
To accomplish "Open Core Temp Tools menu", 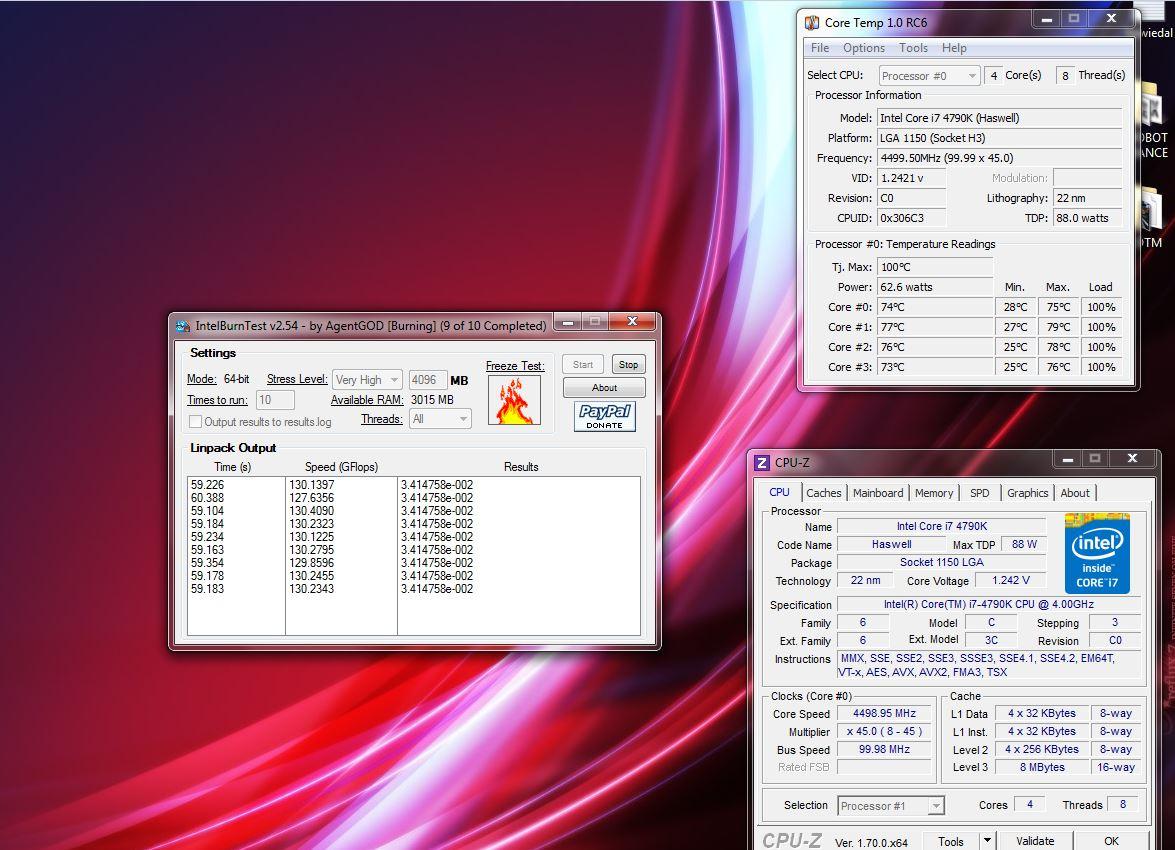I will (913, 48).
